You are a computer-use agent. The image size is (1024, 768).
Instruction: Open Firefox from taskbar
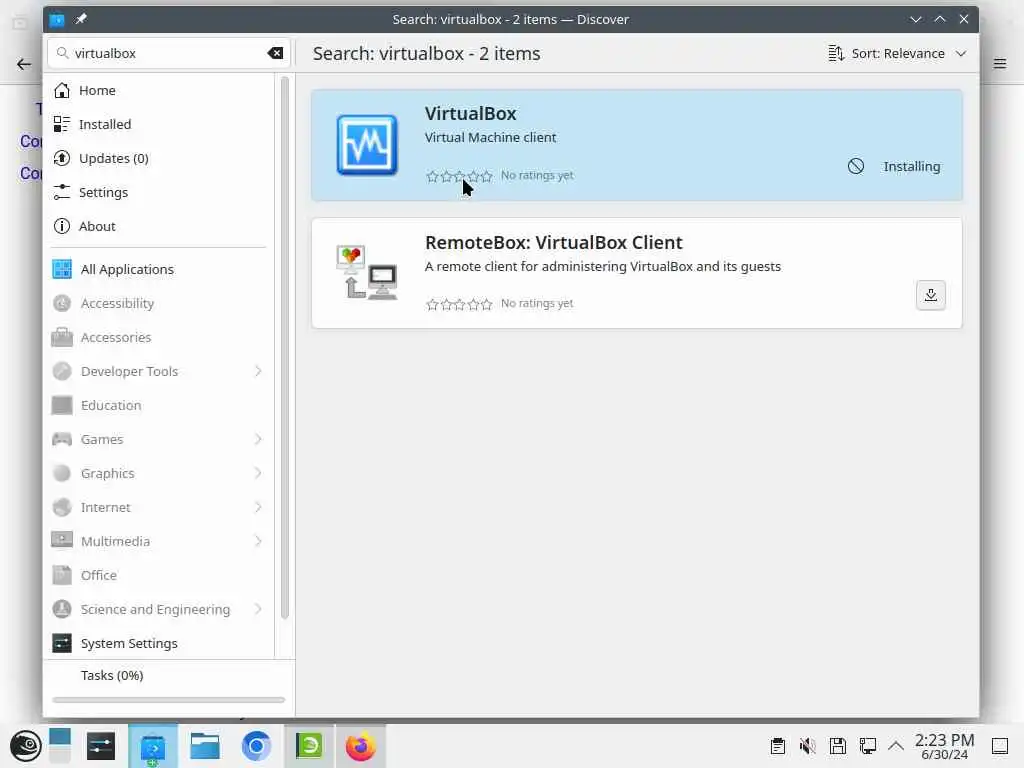(x=360, y=746)
